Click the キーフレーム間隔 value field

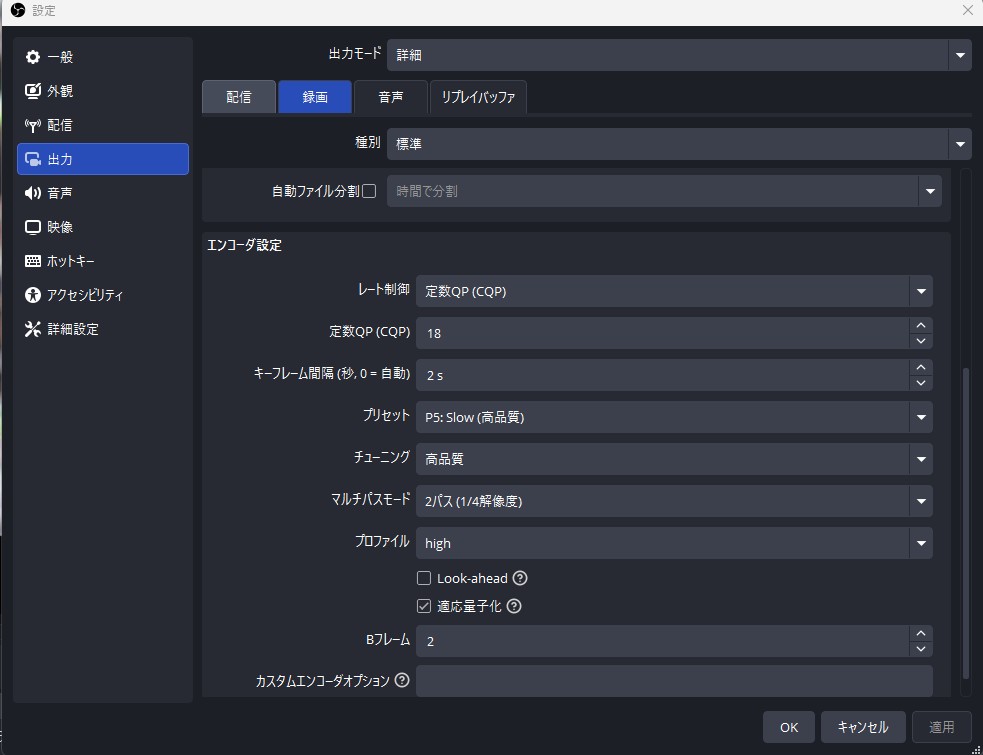tap(663, 375)
